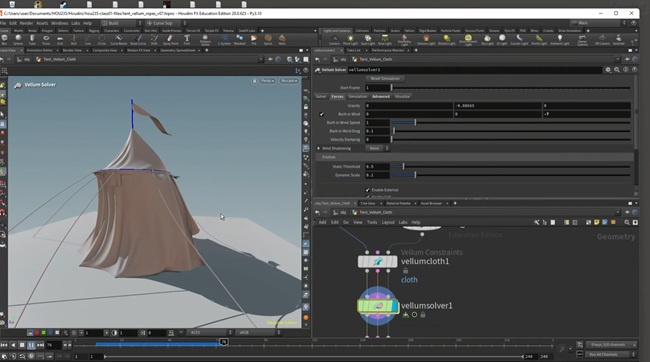Open the No cam dropdown in viewport
650x362 pixels.
(x=289, y=81)
